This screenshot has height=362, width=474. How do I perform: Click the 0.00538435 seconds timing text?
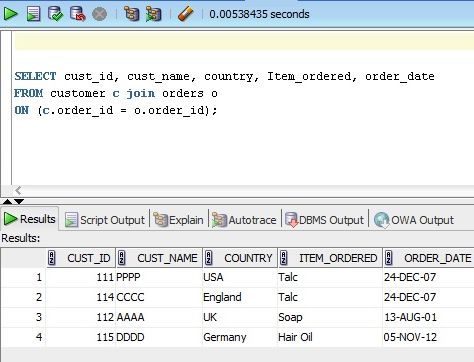(x=259, y=14)
